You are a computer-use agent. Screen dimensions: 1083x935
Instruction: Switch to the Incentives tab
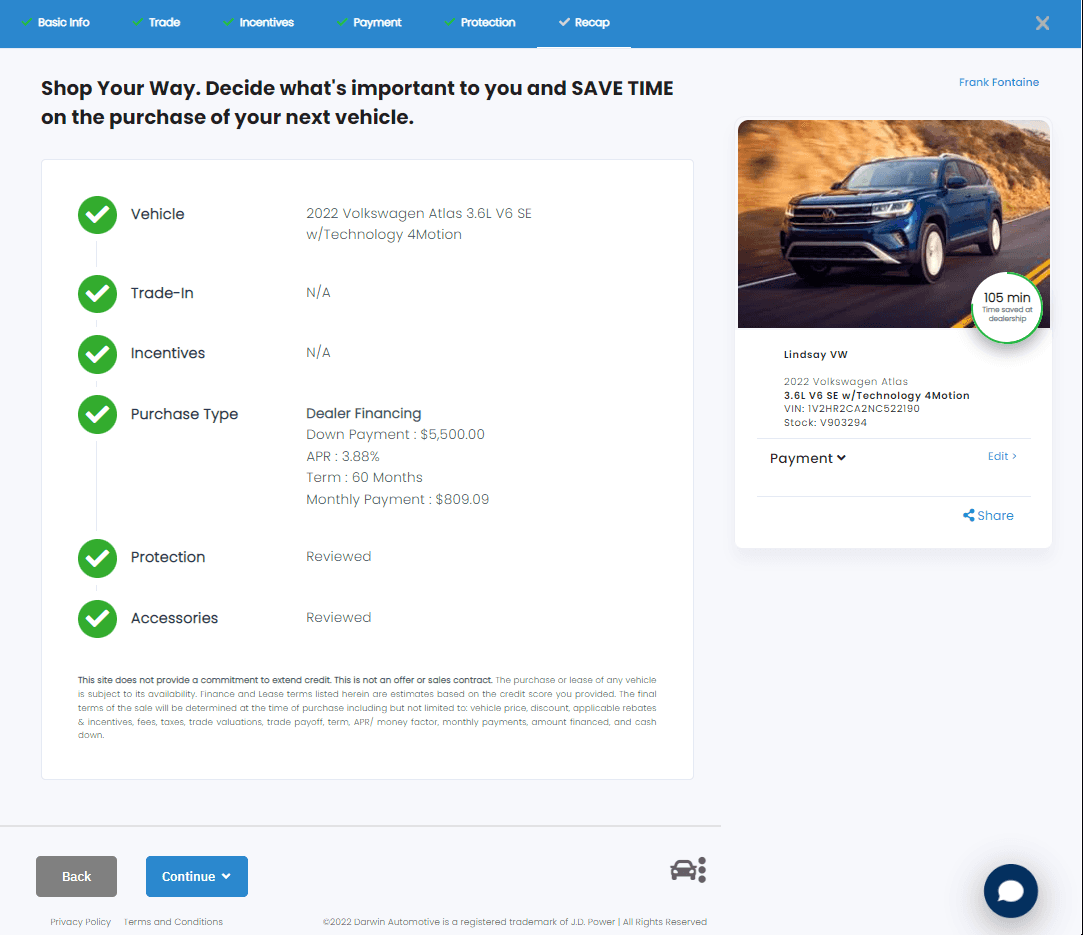(259, 23)
